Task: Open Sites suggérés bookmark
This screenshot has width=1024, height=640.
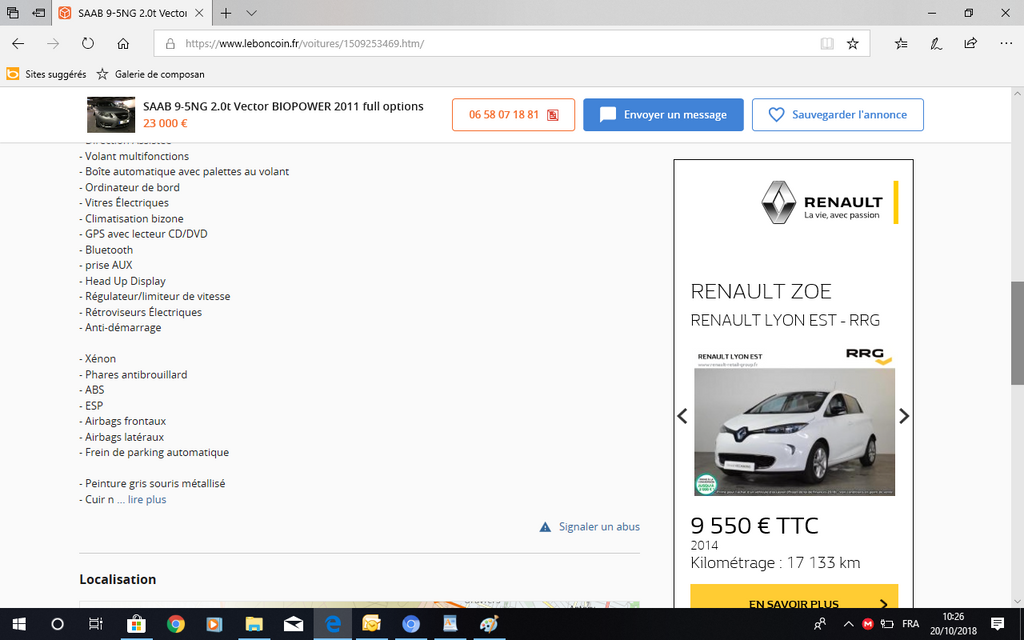Action: pos(46,74)
